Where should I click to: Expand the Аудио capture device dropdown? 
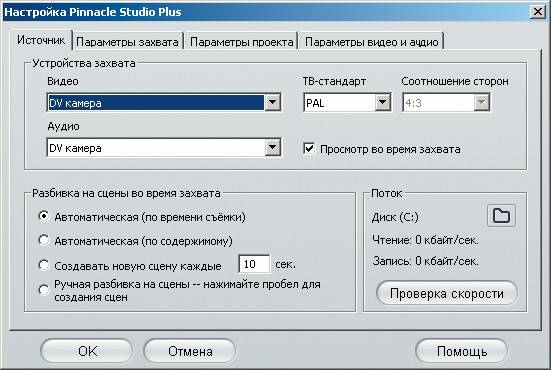[273, 148]
